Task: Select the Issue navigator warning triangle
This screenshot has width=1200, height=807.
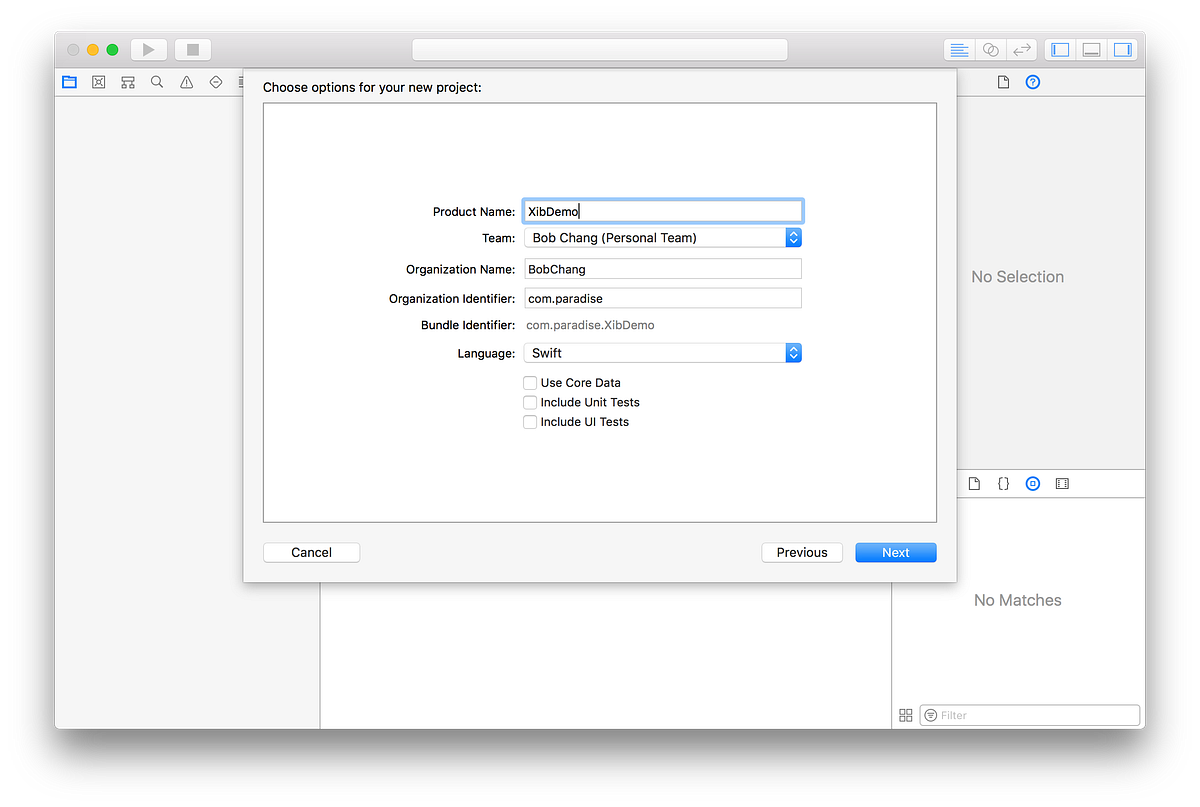Action: pyautogui.click(x=185, y=82)
